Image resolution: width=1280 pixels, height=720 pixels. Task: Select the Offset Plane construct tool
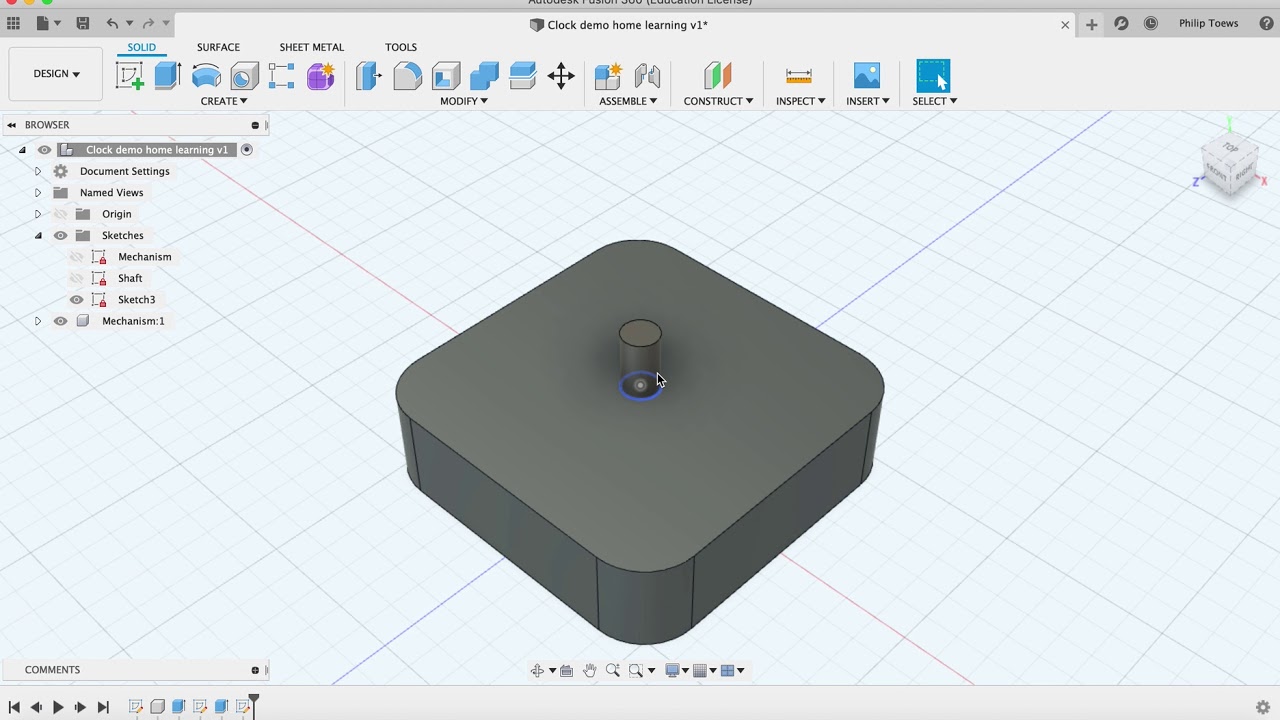click(x=717, y=76)
